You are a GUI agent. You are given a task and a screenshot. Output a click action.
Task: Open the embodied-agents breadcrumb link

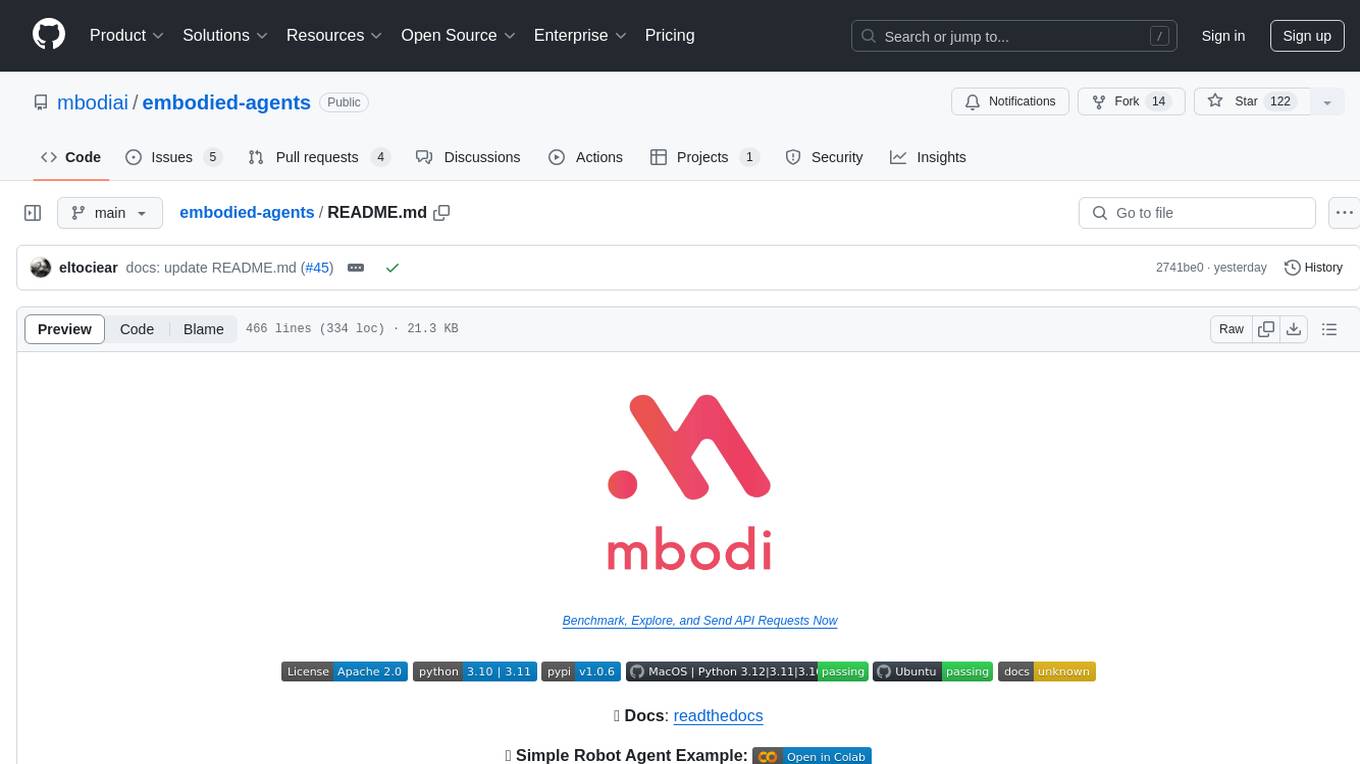click(247, 212)
